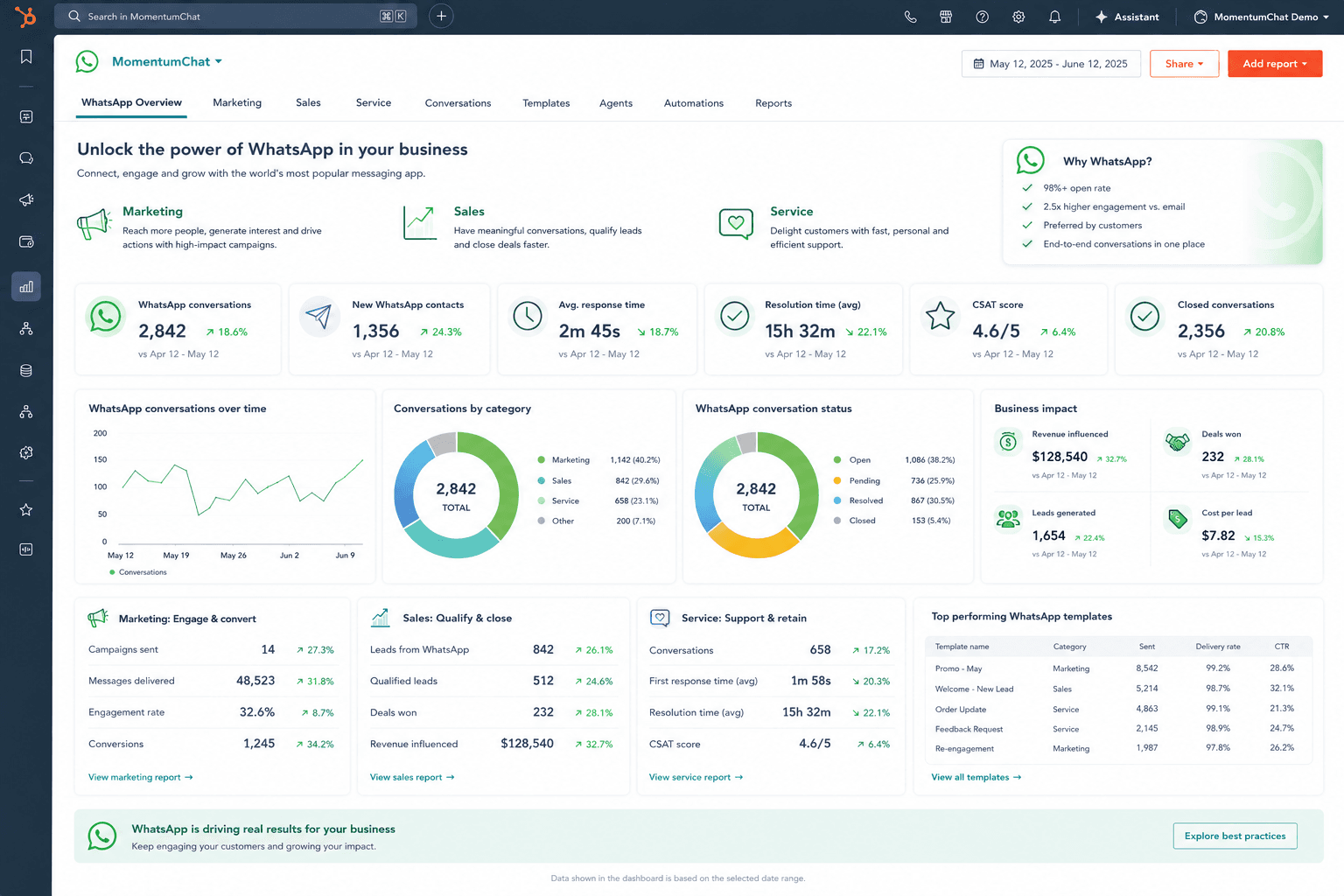The image size is (1344, 896).
Task: Open the MomentumChat account dropdown
Action: (x=167, y=61)
